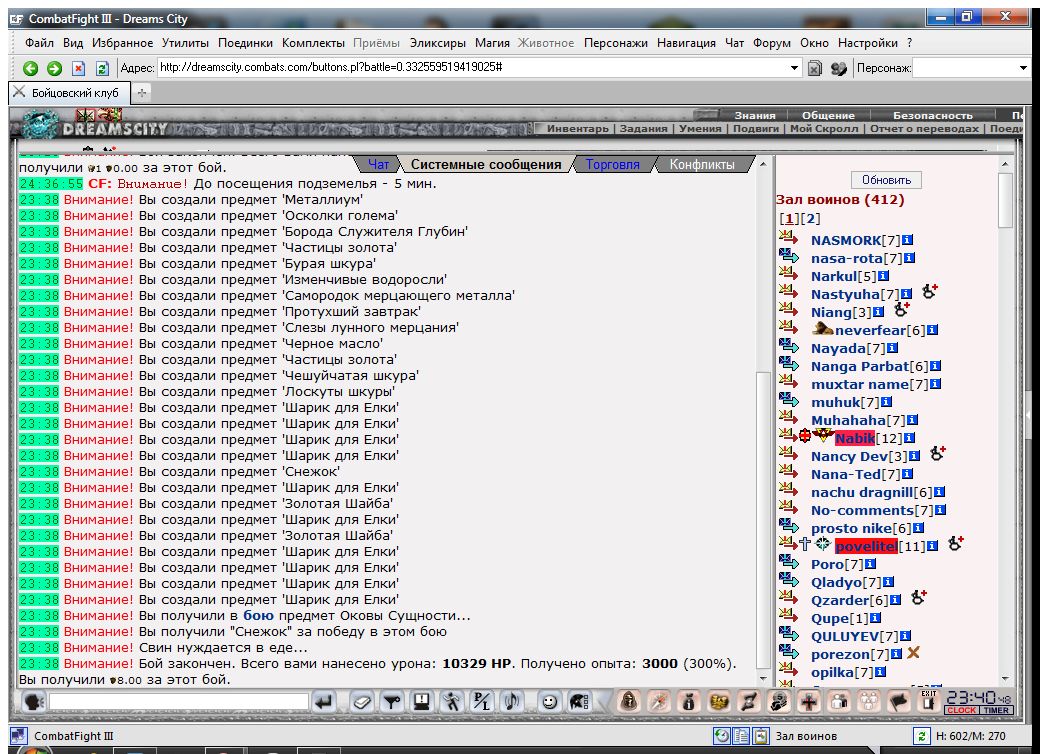Open the Безопасность section in the header

[x=933, y=115]
